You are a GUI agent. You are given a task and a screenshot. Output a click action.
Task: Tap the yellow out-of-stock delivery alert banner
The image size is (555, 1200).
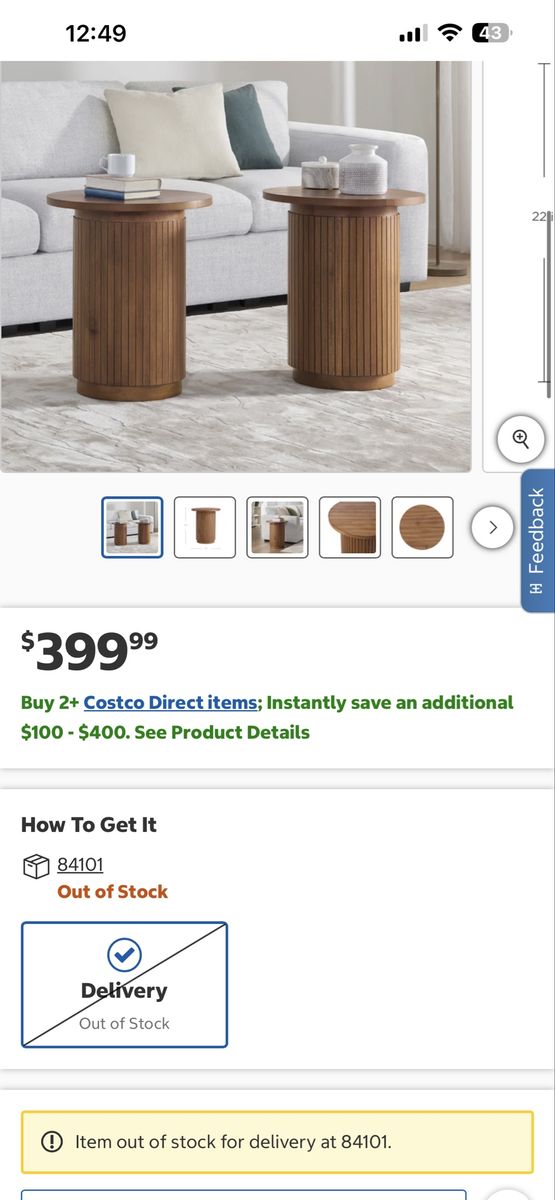click(x=277, y=1141)
